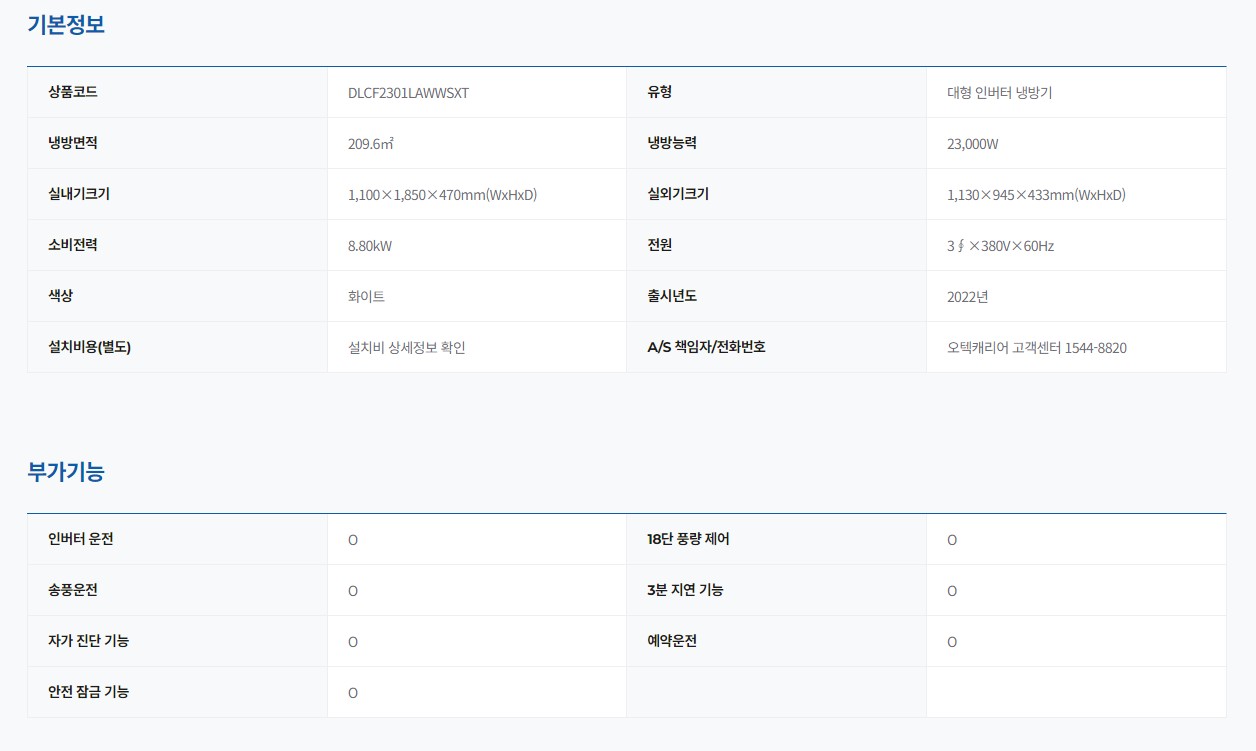Click the 출시년도 label
The width and height of the screenshot is (1256, 751).
click(x=672, y=296)
